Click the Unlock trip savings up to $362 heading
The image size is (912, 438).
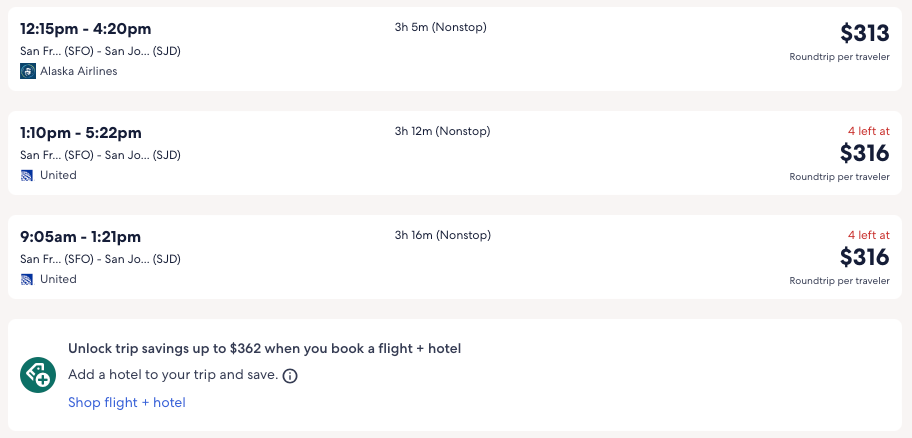pos(264,349)
